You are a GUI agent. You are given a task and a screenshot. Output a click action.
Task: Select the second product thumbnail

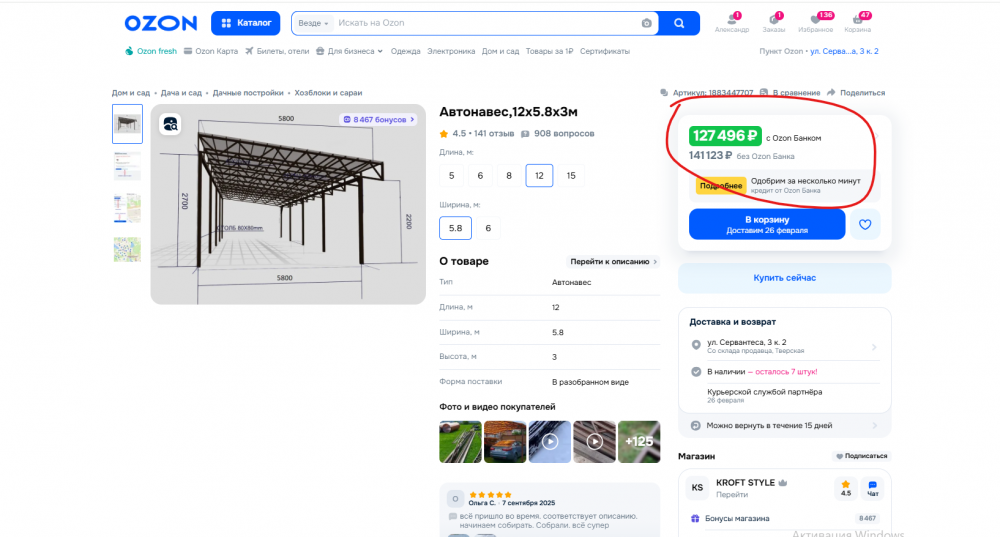tap(127, 166)
